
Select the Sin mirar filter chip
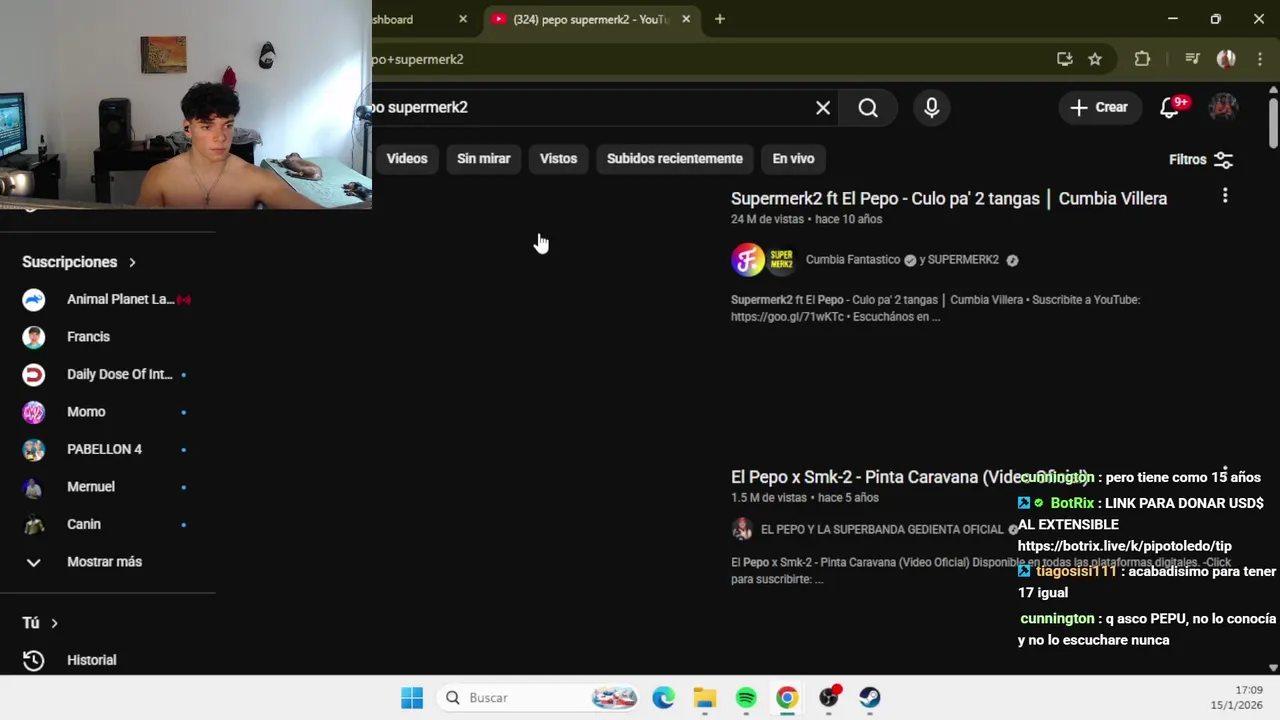[x=484, y=159]
